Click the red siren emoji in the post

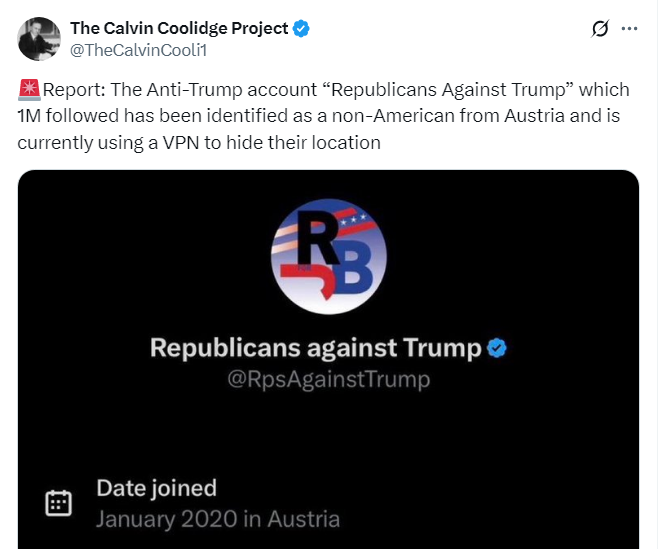[x=29, y=90]
